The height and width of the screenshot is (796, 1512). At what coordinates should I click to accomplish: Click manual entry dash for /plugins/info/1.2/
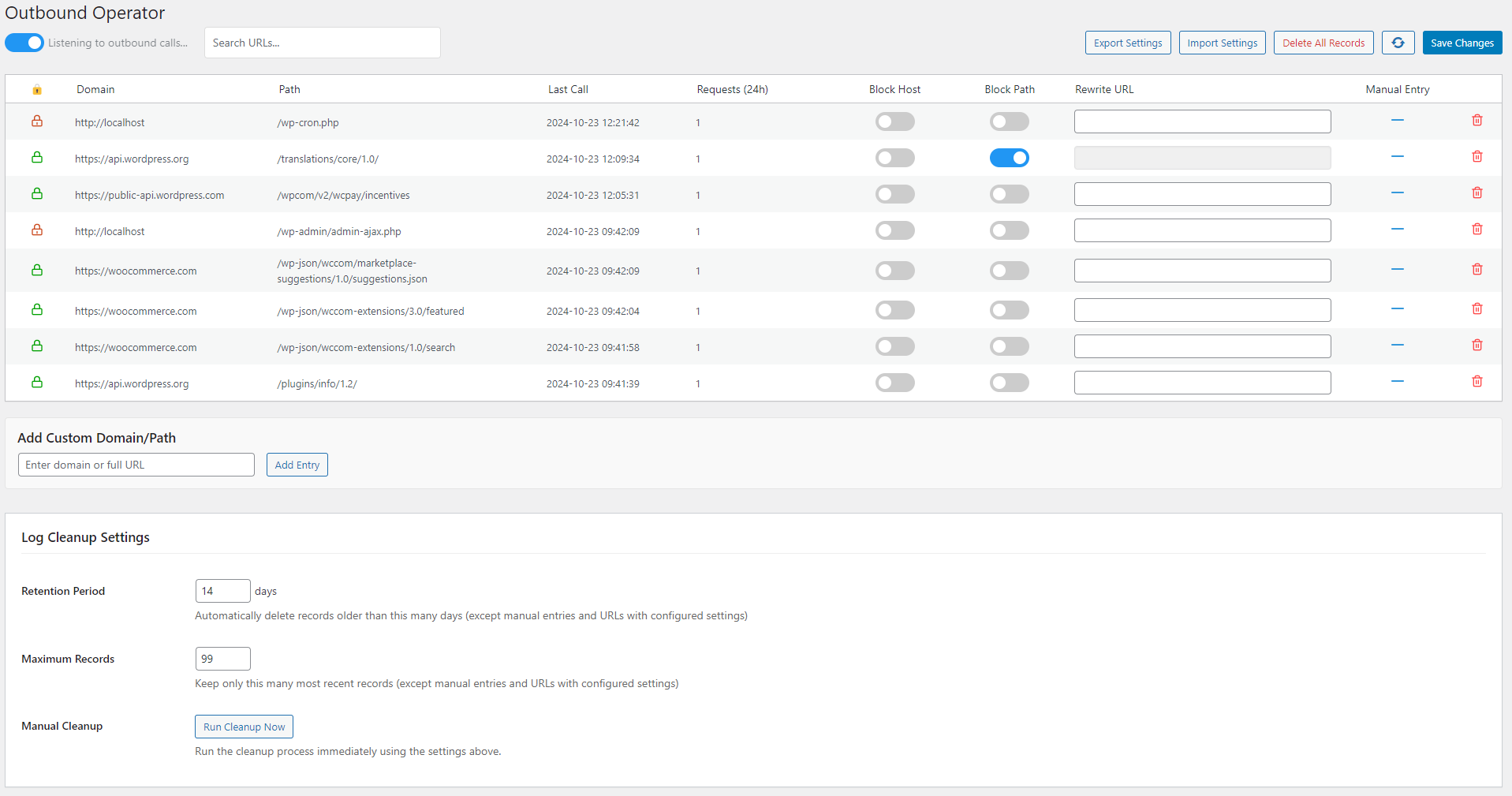1398,381
